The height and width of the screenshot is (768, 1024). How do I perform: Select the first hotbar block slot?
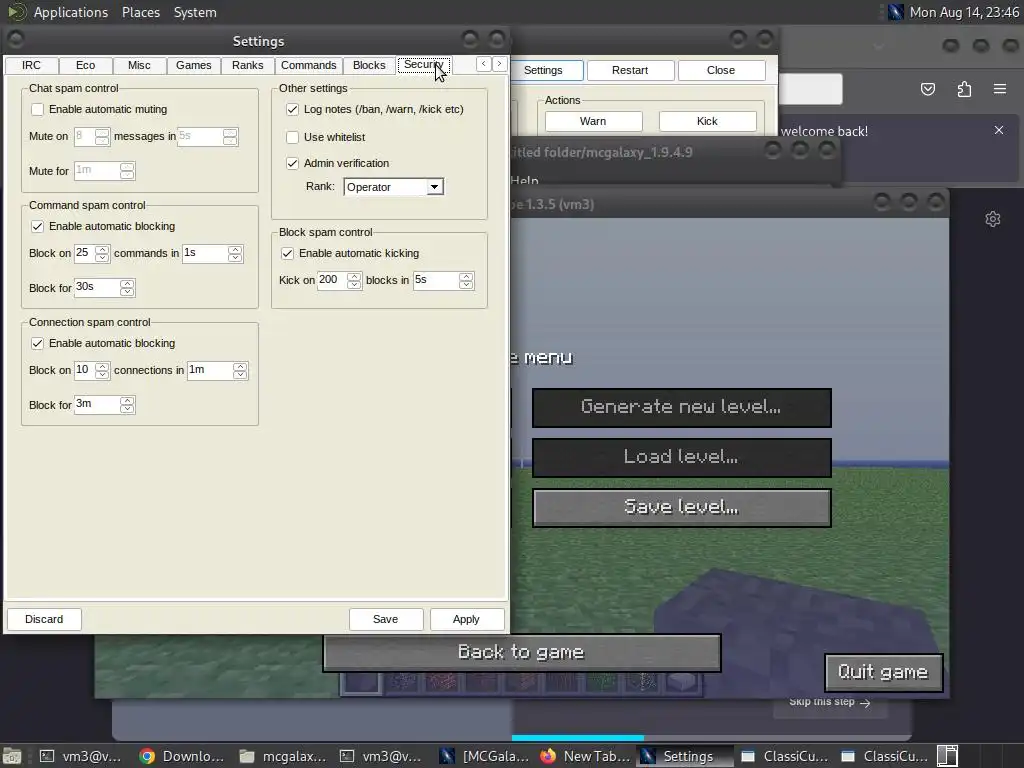pos(361,682)
